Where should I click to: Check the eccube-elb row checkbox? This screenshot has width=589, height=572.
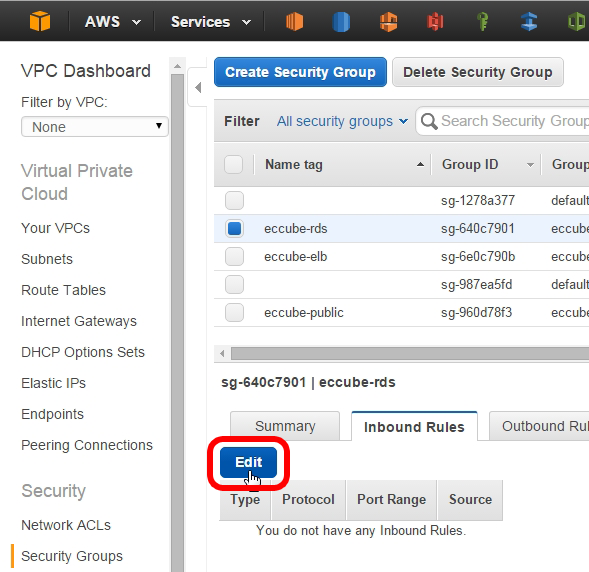[234, 257]
